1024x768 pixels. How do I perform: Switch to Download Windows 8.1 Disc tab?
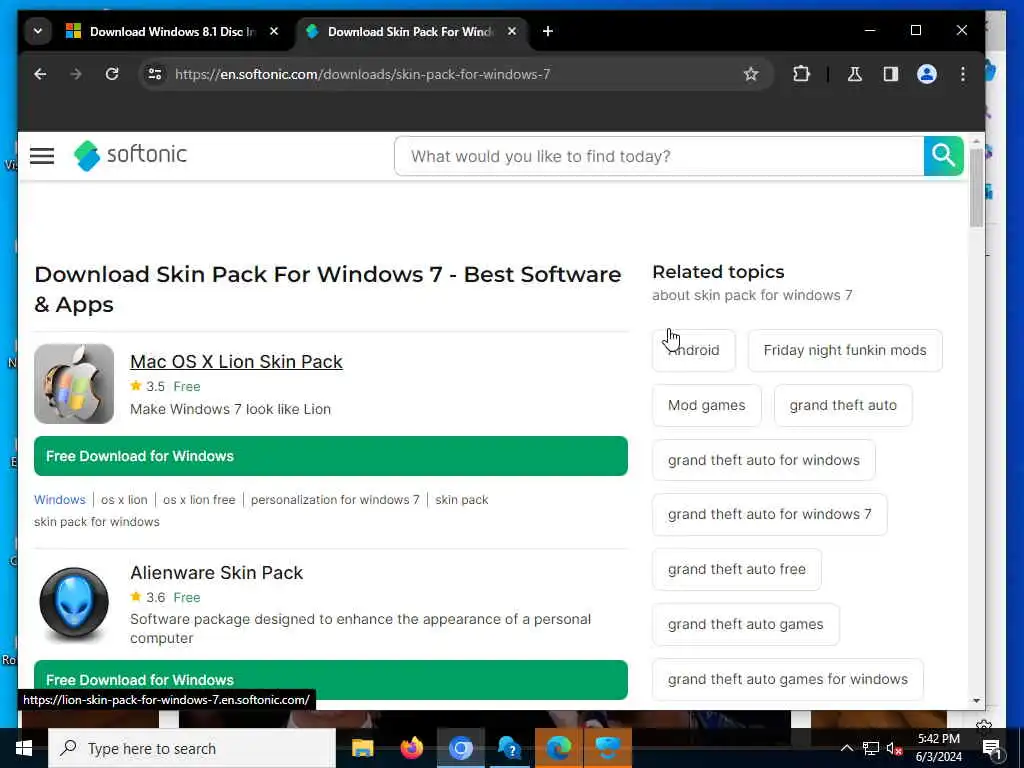[x=172, y=31]
